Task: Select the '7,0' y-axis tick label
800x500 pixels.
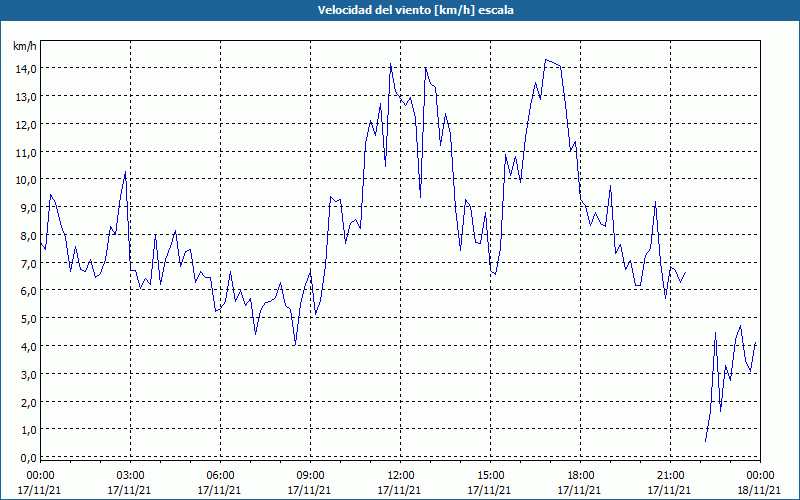Action: 27,263
